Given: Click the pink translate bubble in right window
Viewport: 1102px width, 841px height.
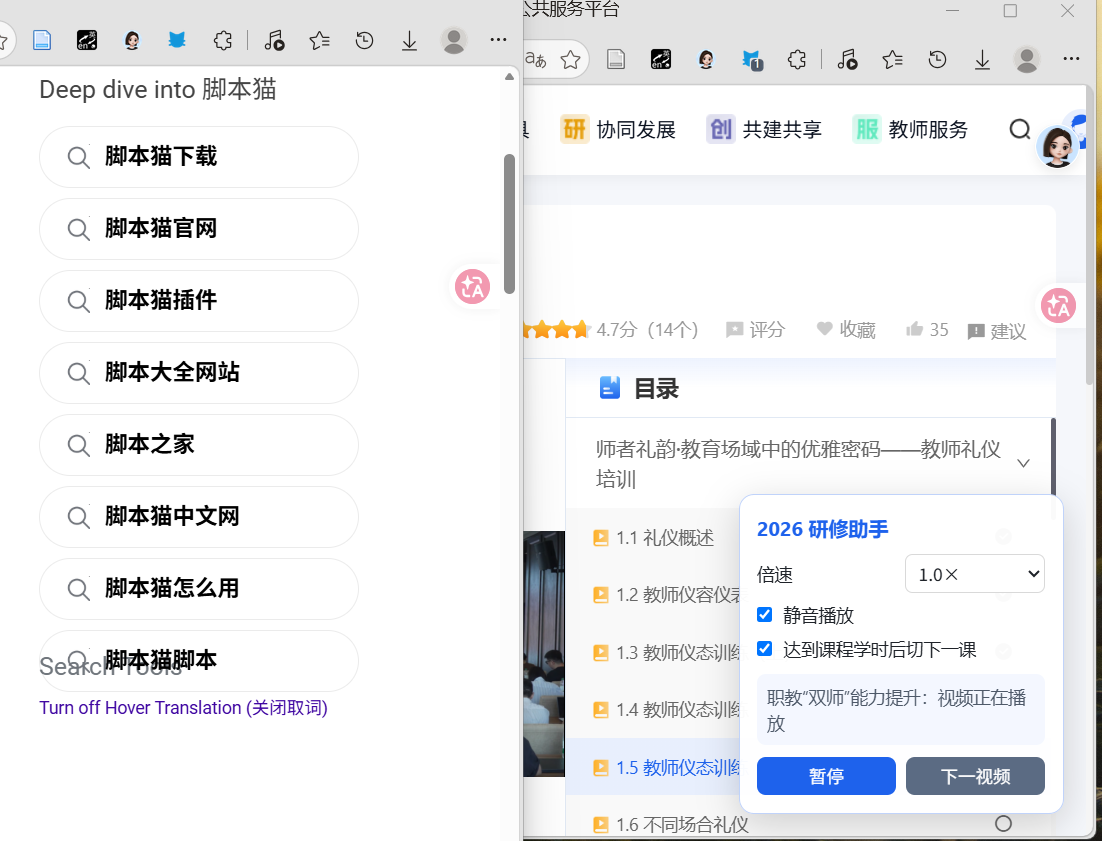Looking at the screenshot, I should tap(1058, 306).
